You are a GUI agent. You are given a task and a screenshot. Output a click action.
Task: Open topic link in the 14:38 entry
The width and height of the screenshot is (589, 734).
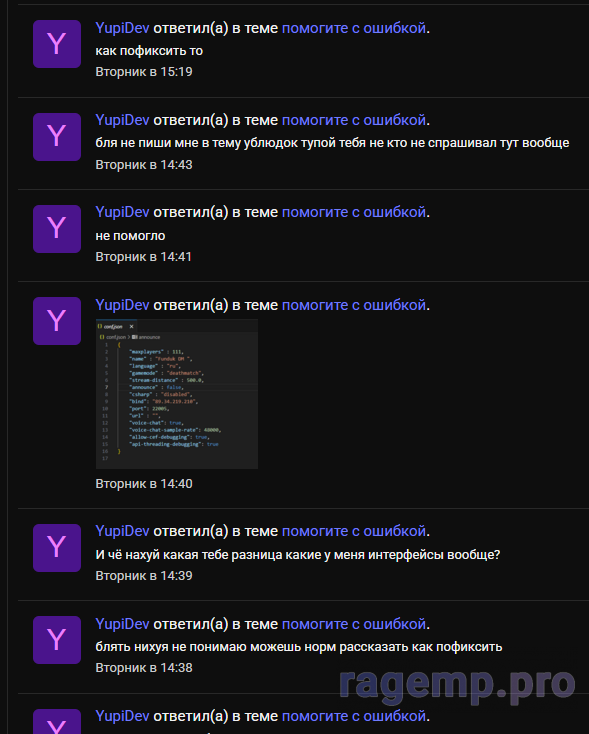point(354,624)
